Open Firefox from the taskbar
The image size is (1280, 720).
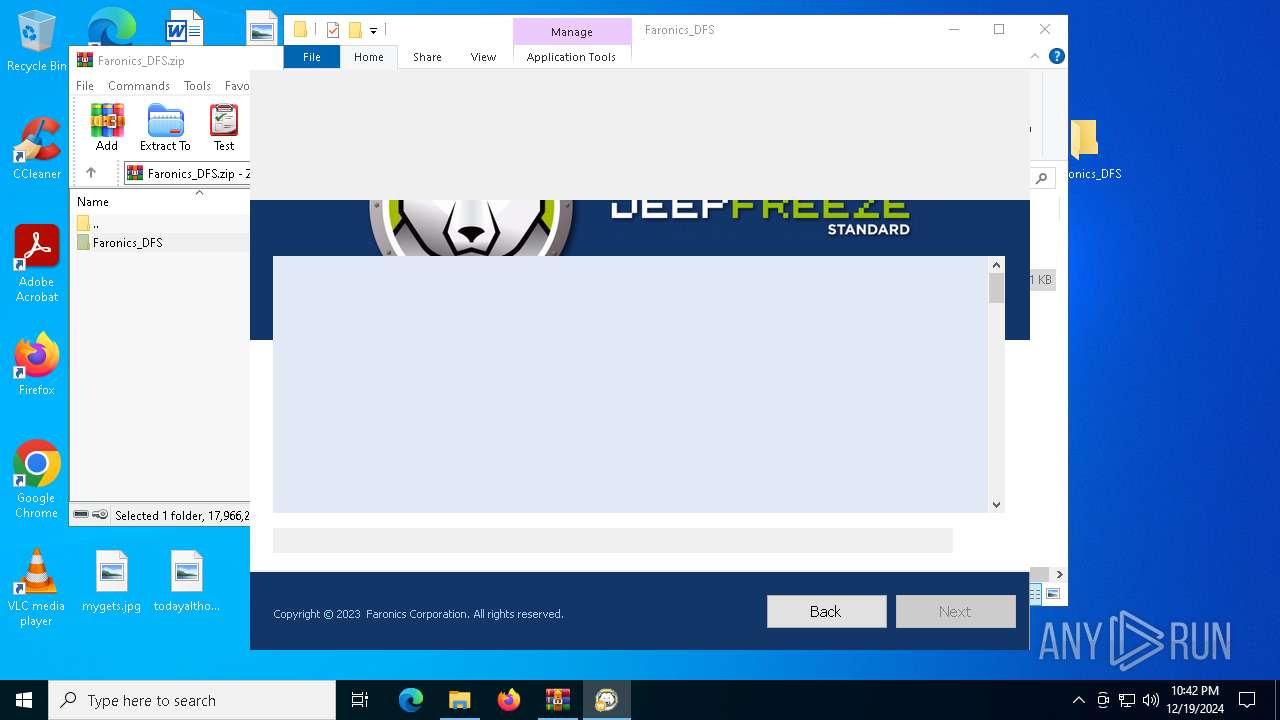(509, 700)
